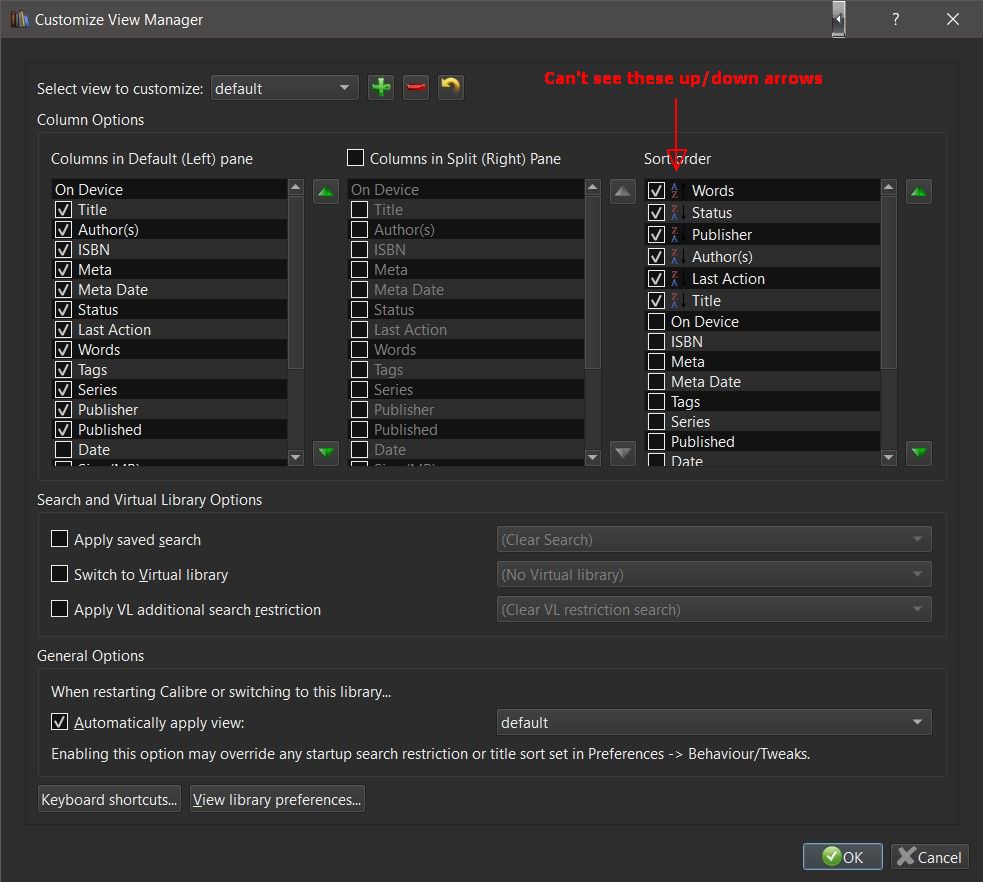Open View library preferences
The height and width of the screenshot is (882, 983).
277,799
